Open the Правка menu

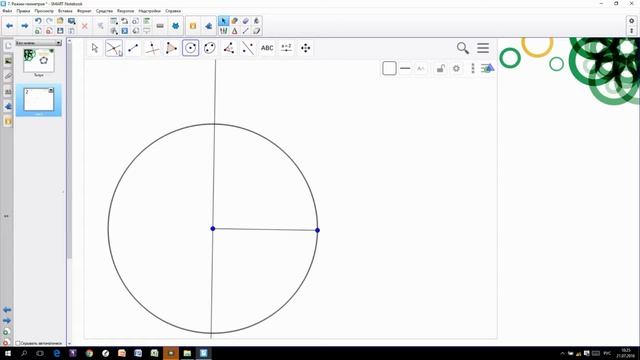tap(23, 11)
